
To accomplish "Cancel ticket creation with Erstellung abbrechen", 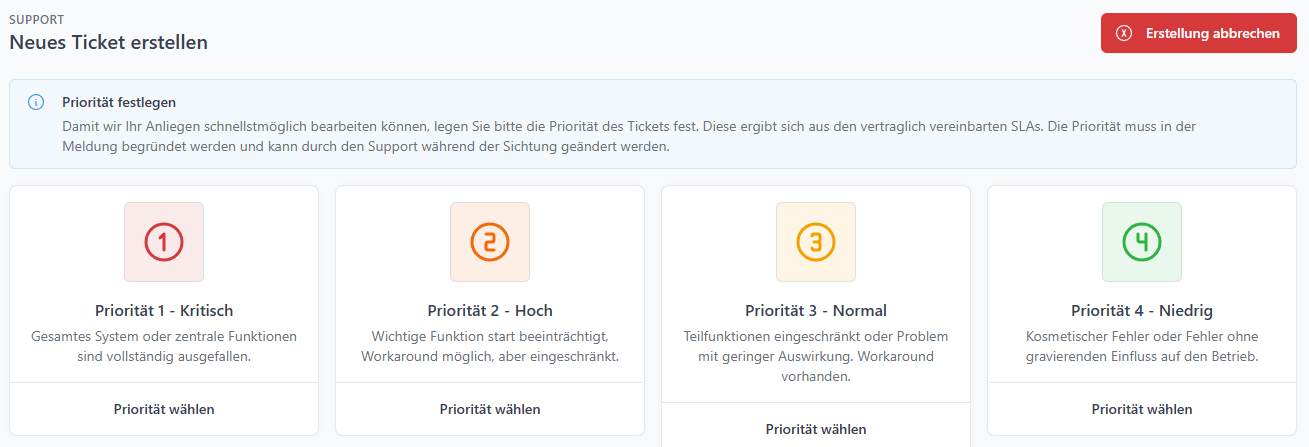I will 1198,33.
